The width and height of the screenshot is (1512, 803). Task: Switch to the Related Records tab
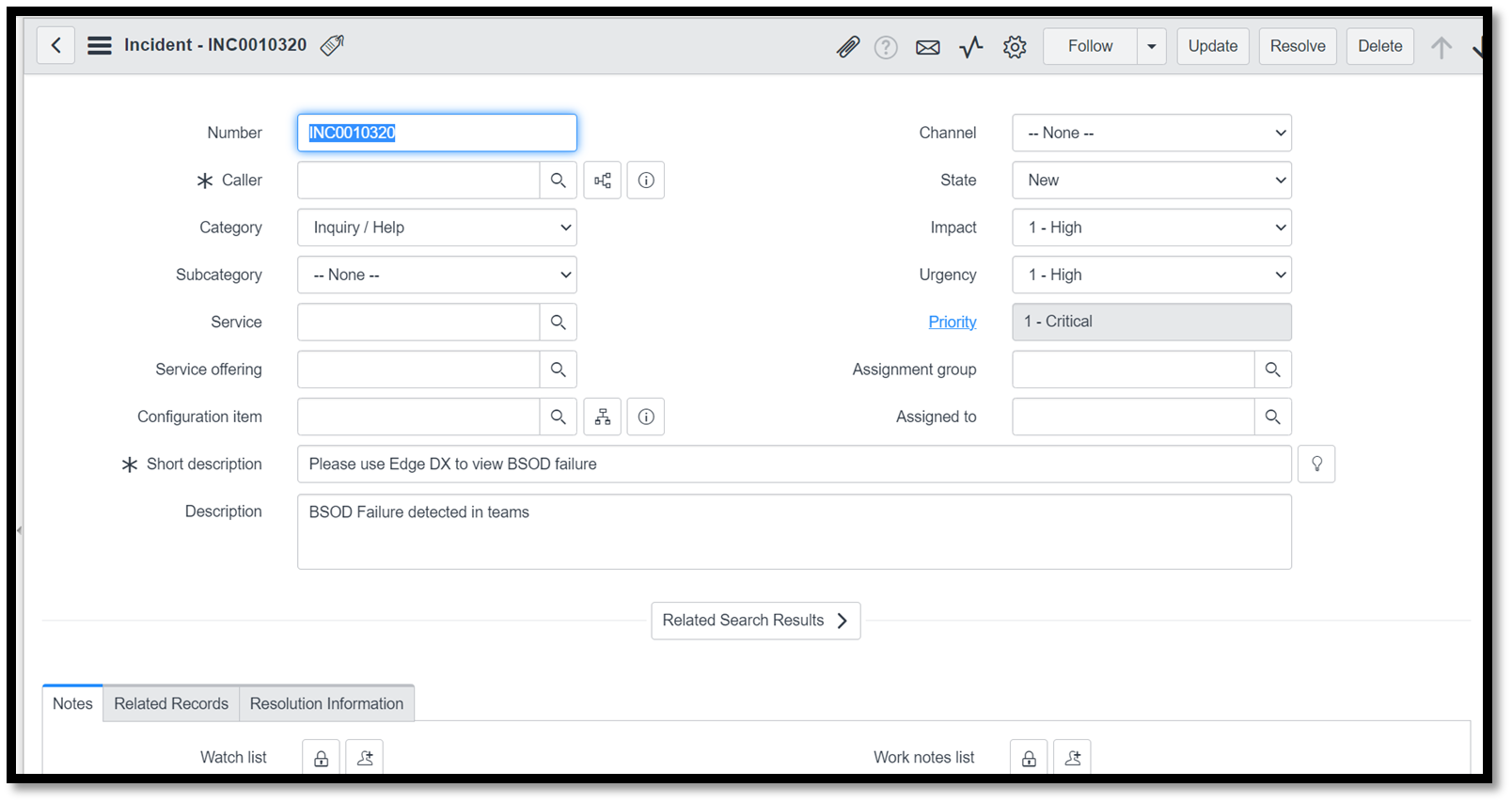pos(171,703)
